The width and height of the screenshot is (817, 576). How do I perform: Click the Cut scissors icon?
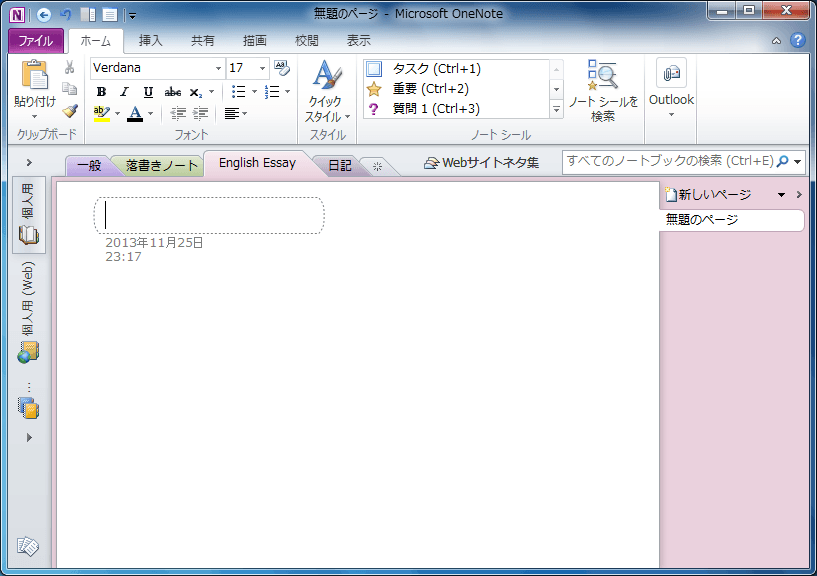(x=69, y=67)
